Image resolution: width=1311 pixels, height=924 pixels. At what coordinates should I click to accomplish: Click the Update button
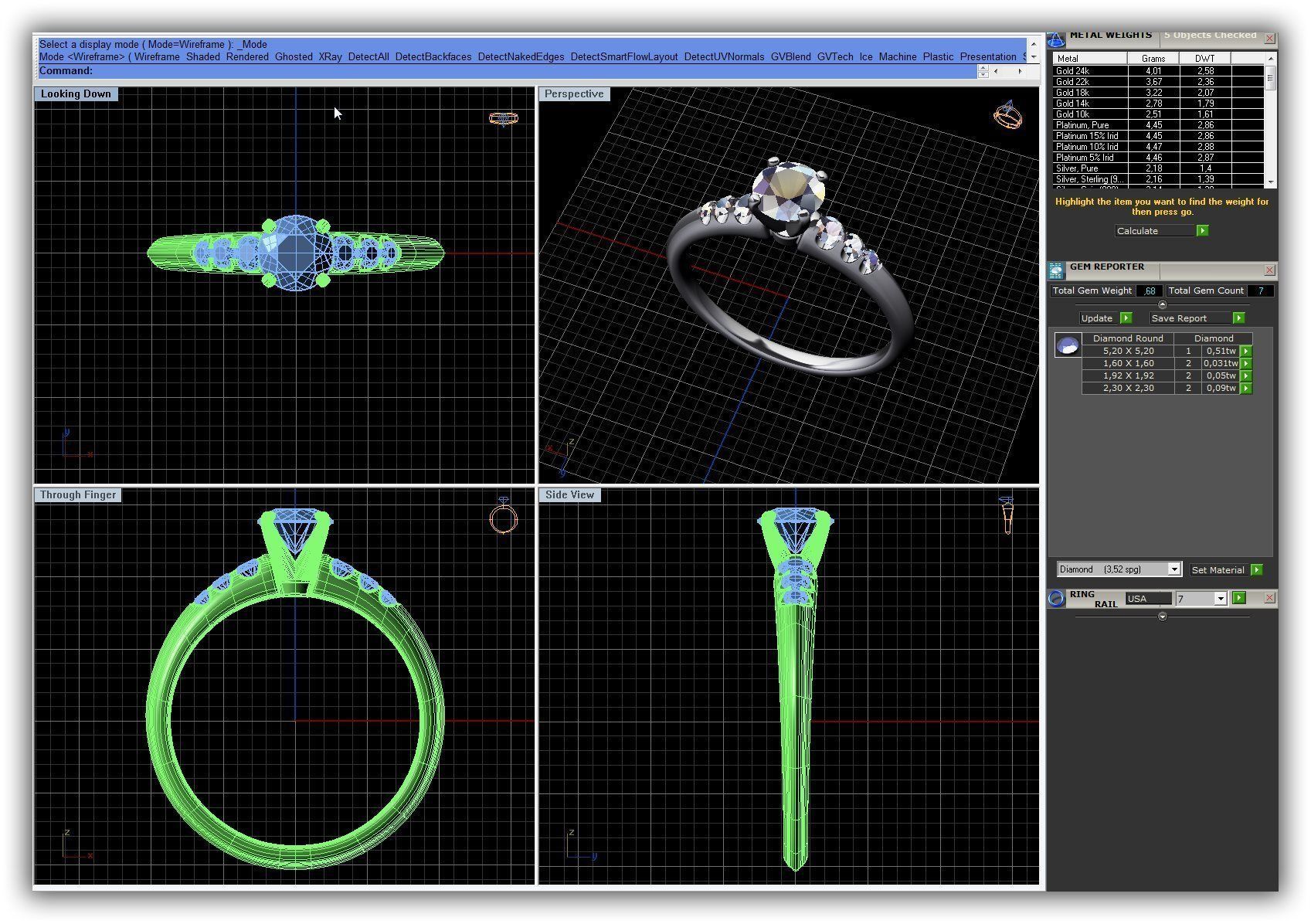coord(1106,318)
